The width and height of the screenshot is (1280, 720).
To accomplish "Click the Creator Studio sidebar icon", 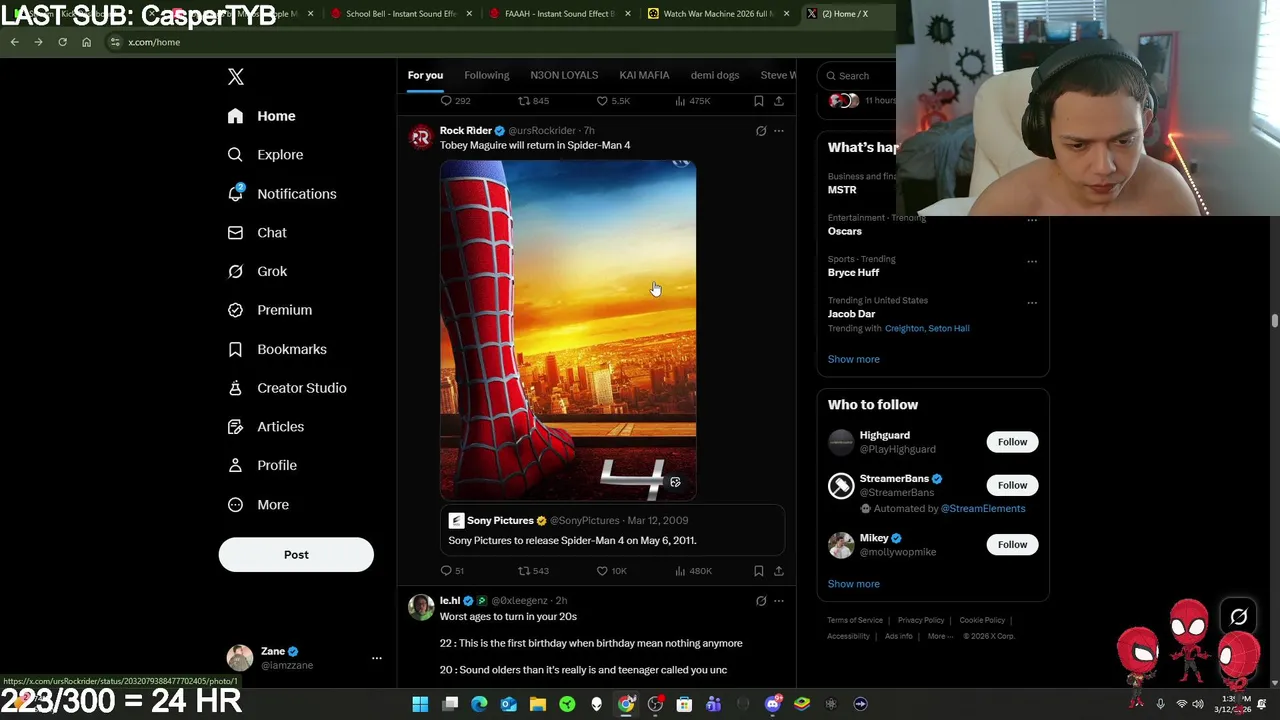I will pos(235,388).
